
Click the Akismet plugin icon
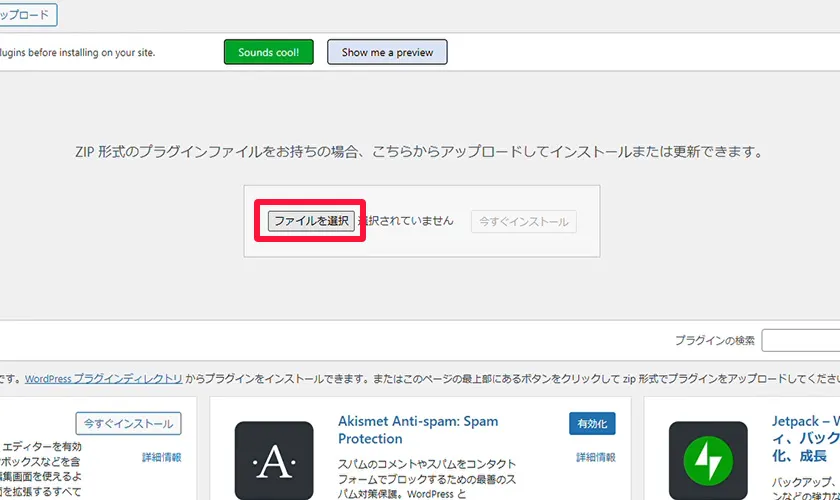click(x=274, y=460)
